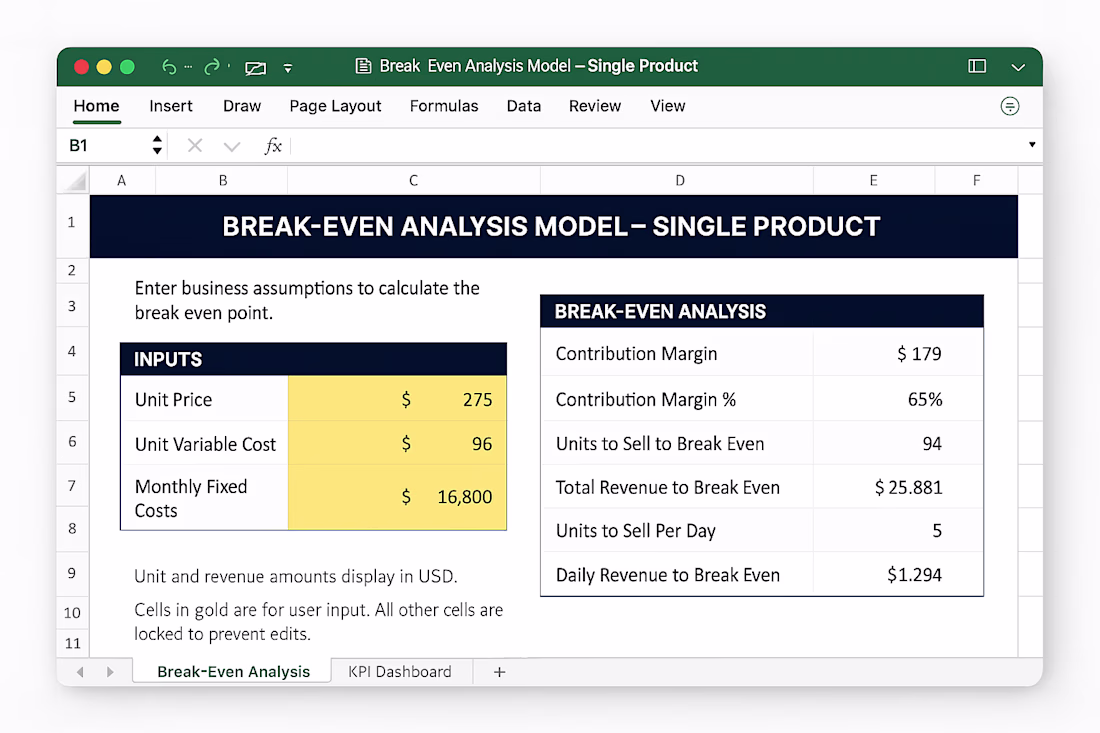Click the Unit Variable Cost label
Image resolution: width=1100 pixels, height=733 pixels.
(204, 443)
